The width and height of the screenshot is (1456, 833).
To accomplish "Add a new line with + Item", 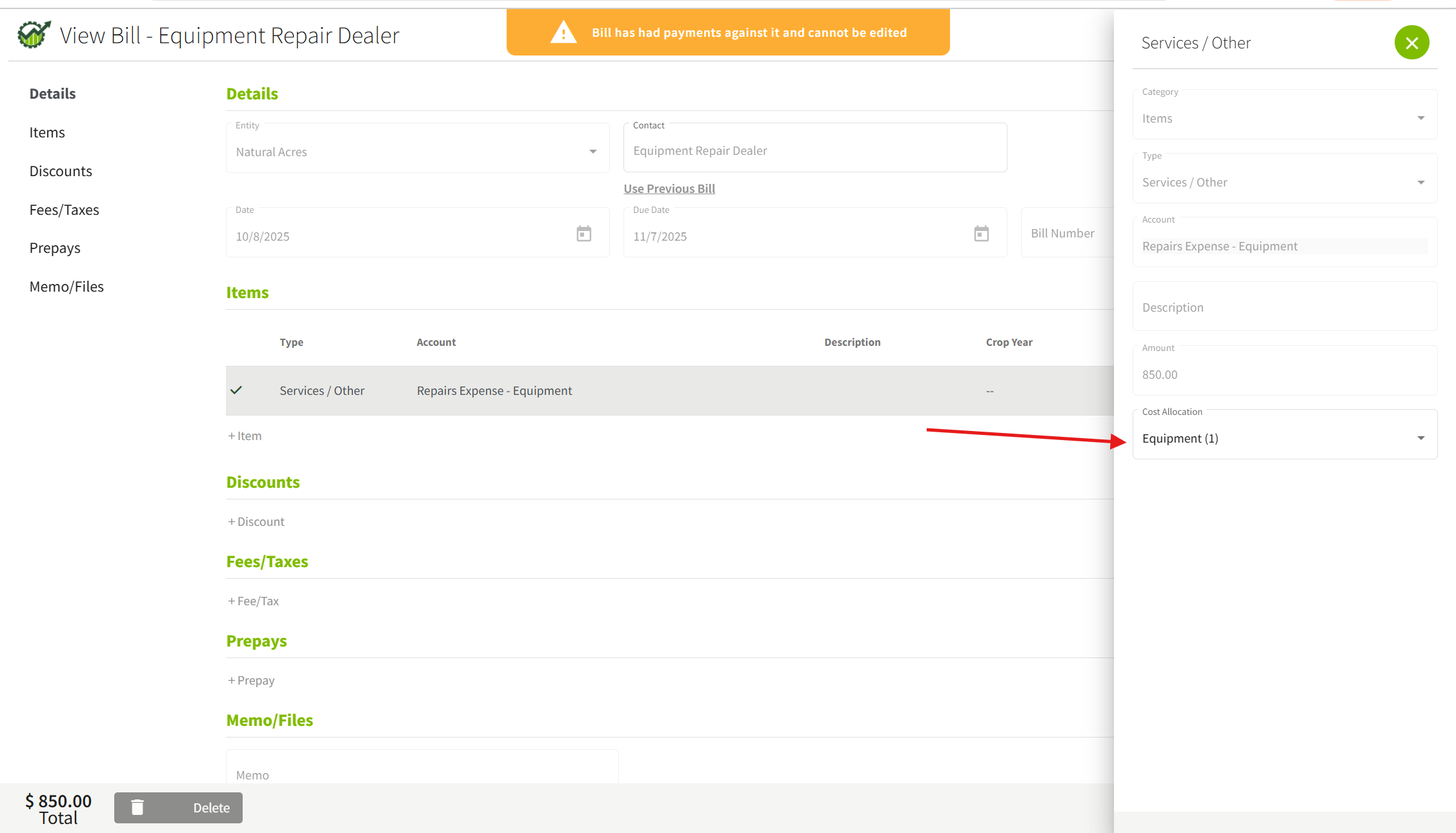I will point(245,436).
